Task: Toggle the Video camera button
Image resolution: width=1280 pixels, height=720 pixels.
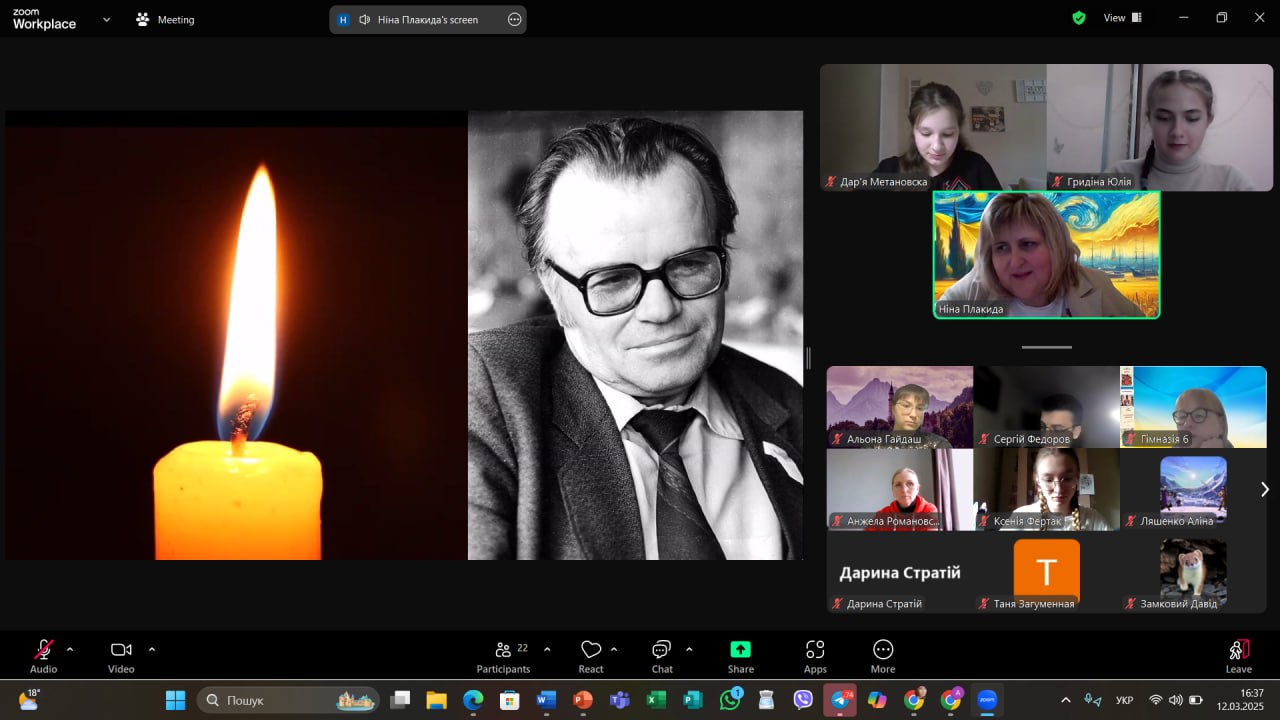Action: [x=121, y=650]
